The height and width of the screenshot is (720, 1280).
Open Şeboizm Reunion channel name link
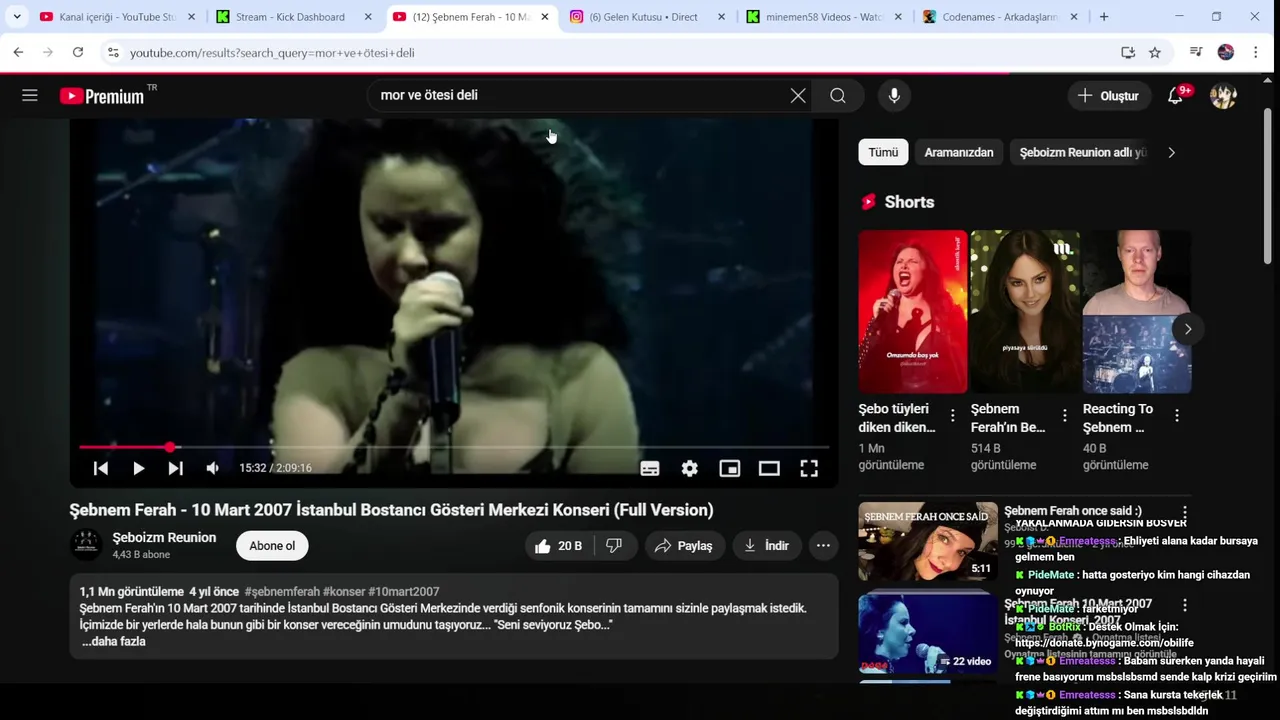[x=164, y=538]
